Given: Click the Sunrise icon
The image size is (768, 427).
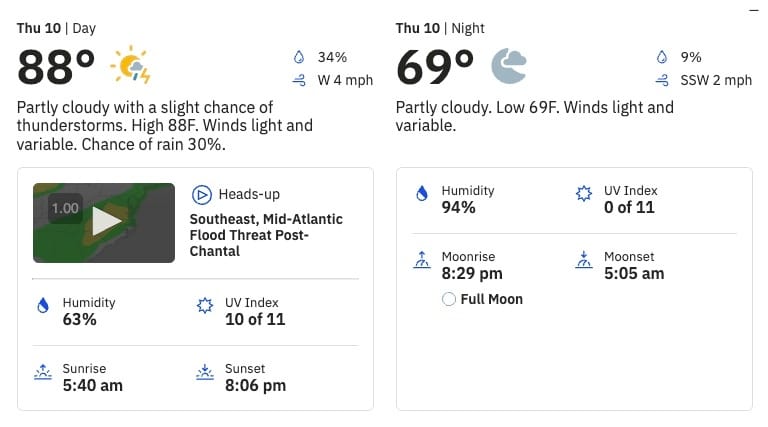Looking at the screenshot, I should (x=43, y=372).
